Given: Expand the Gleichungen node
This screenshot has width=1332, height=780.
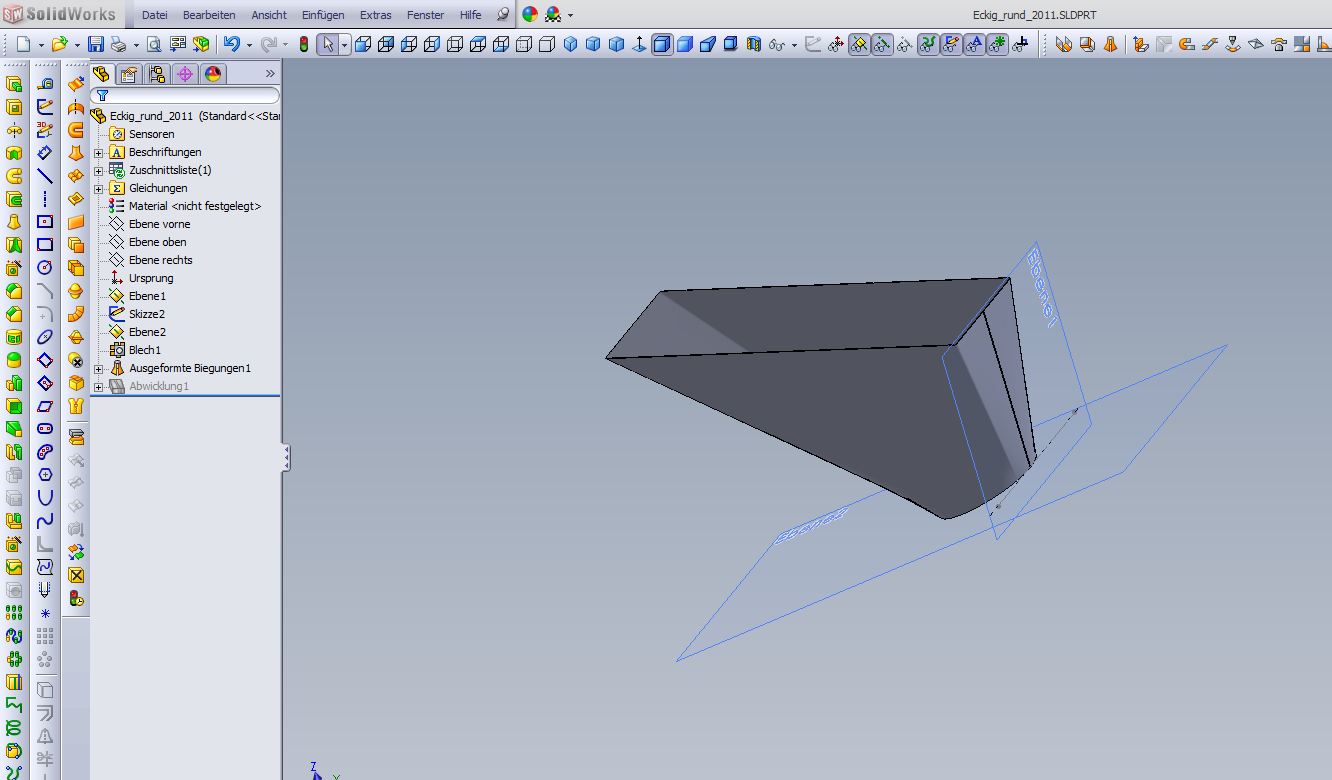Looking at the screenshot, I should point(99,188).
